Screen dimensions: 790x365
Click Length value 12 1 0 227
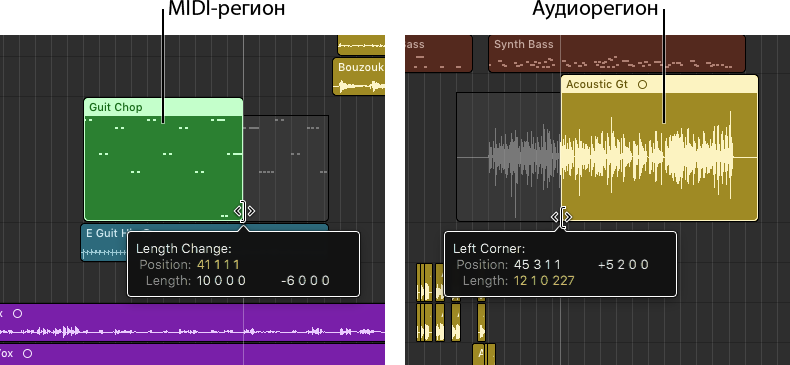tap(544, 281)
